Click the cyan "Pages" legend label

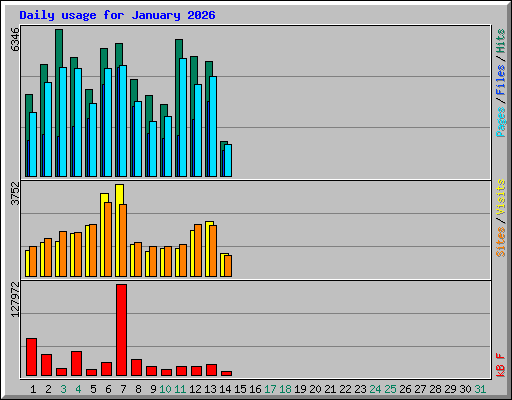point(501,122)
